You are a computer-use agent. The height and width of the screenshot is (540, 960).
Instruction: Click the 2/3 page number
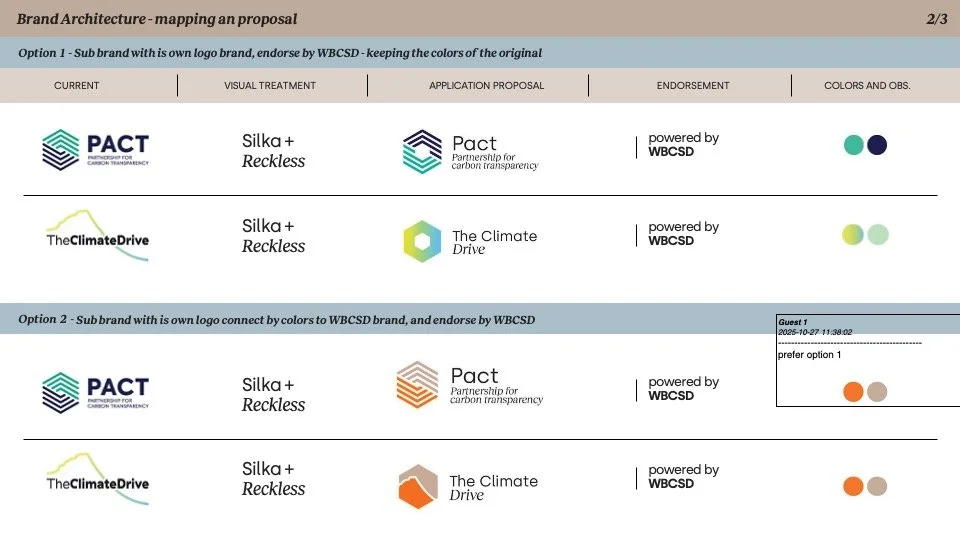[937, 19]
